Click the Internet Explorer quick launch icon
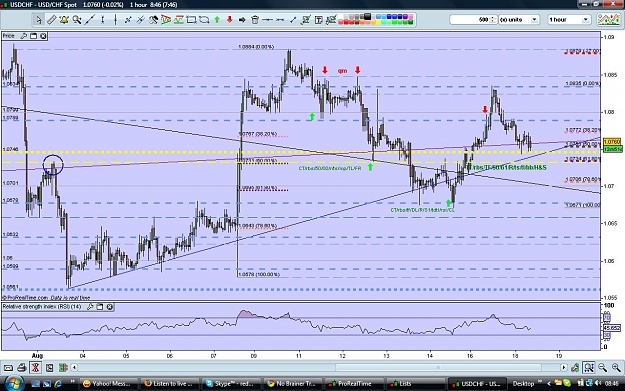The width and height of the screenshot is (625, 391). (58, 384)
